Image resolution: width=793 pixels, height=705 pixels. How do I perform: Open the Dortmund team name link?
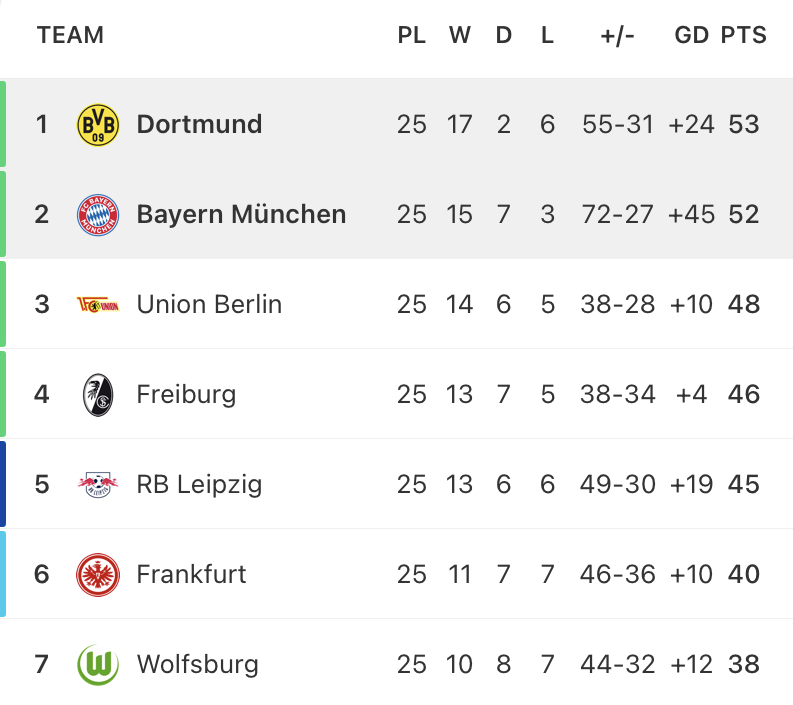tap(199, 124)
